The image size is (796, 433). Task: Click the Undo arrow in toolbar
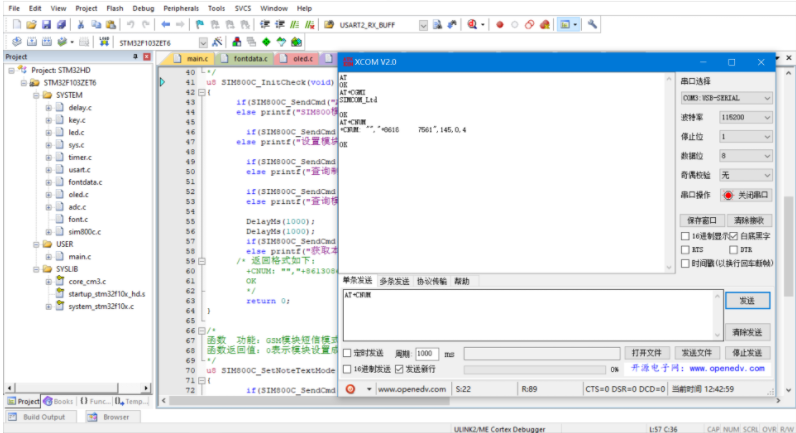pos(131,24)
